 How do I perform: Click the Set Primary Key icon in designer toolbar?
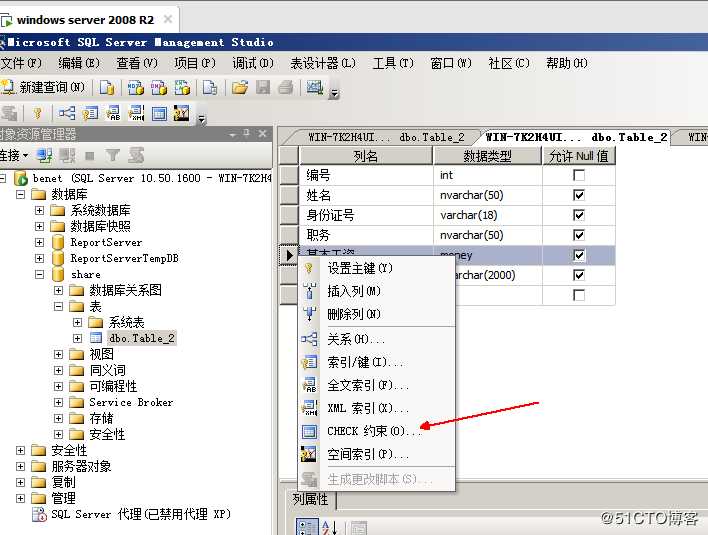37,113
